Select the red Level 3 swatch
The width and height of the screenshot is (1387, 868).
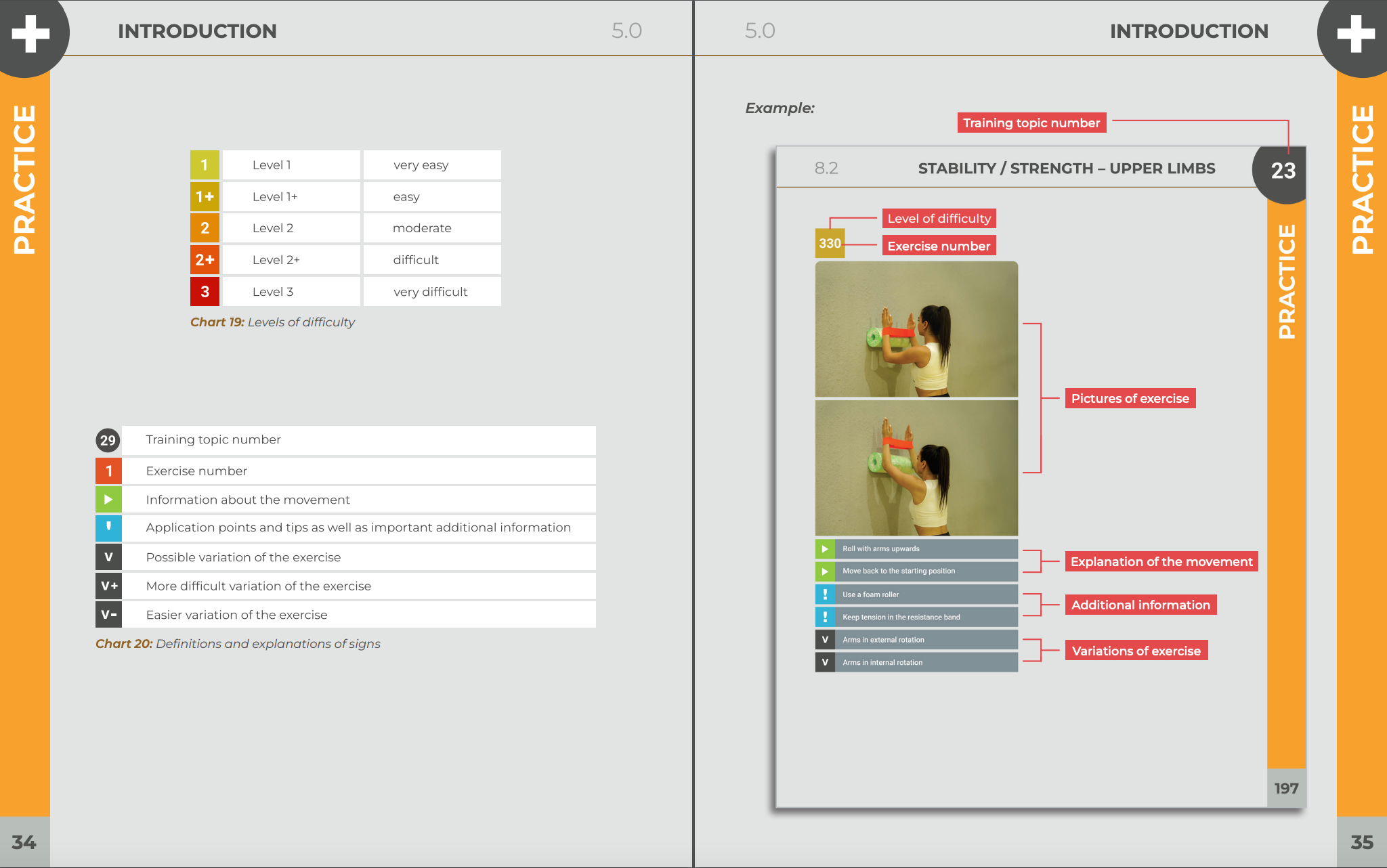point(205,291)
